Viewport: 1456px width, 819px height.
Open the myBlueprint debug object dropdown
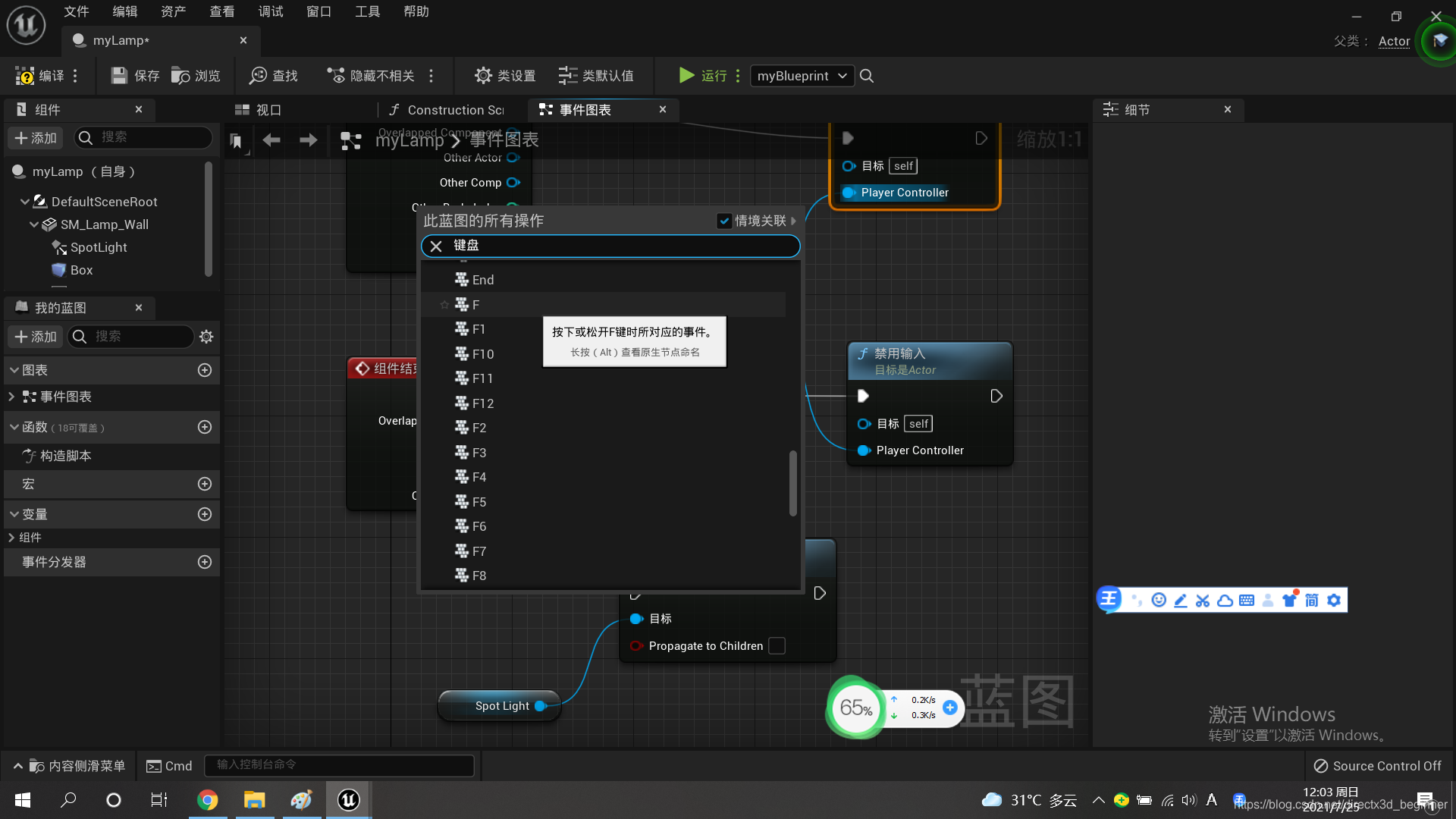pos(802,76)
